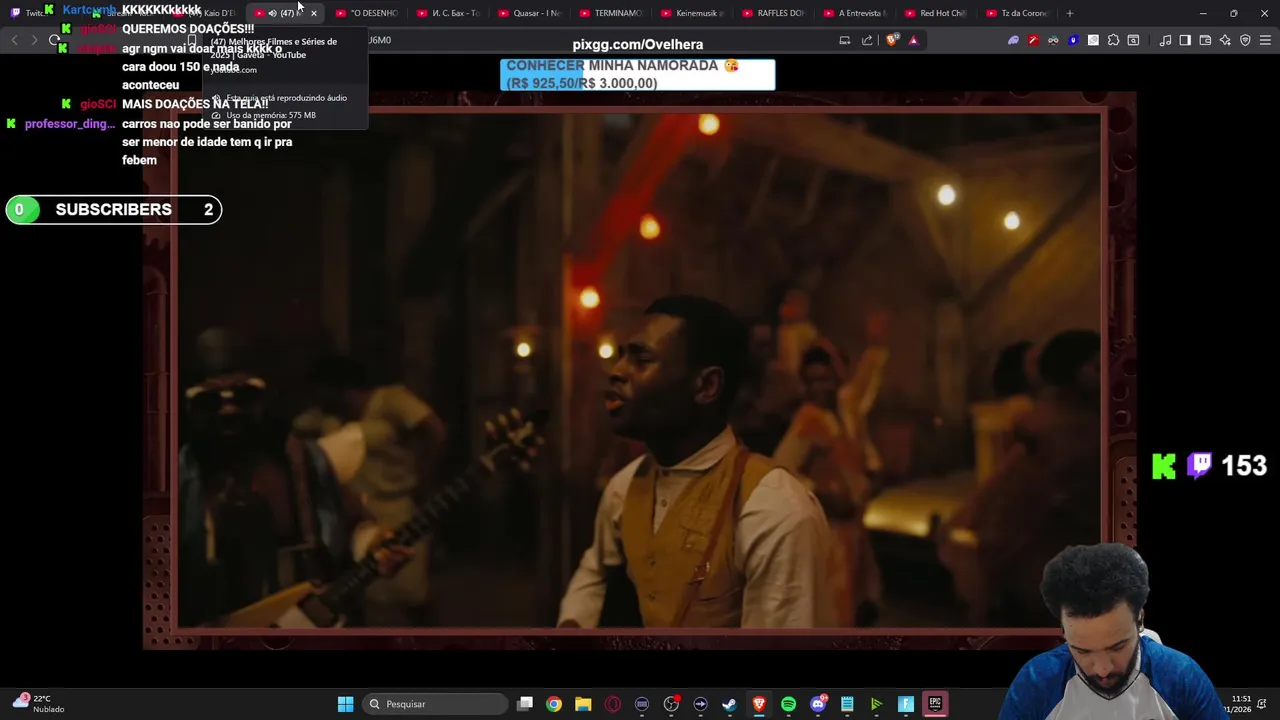This screenshot has width=1280, height=720.
Task: Click the Twitch logo beside viewer count
Action: pos(1199,465)
